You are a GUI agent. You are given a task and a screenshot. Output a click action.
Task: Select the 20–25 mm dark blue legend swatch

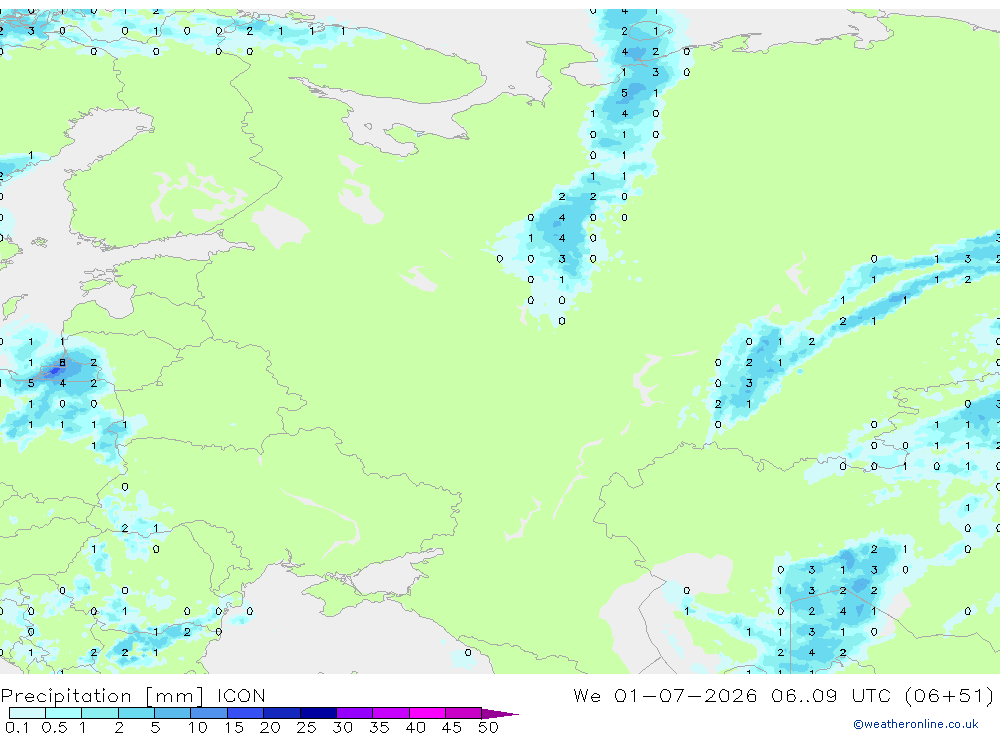(x=282, y=713)
